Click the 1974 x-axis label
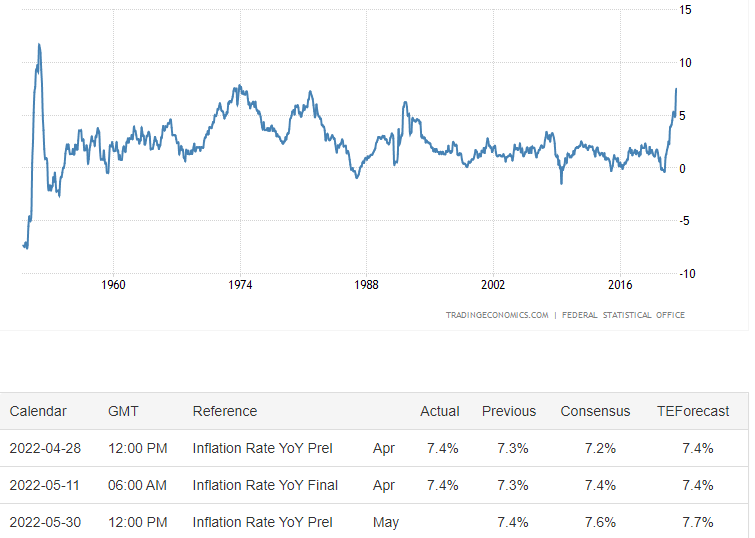The height and width of the screenshot is (538, 755). [x=240, y=285]
